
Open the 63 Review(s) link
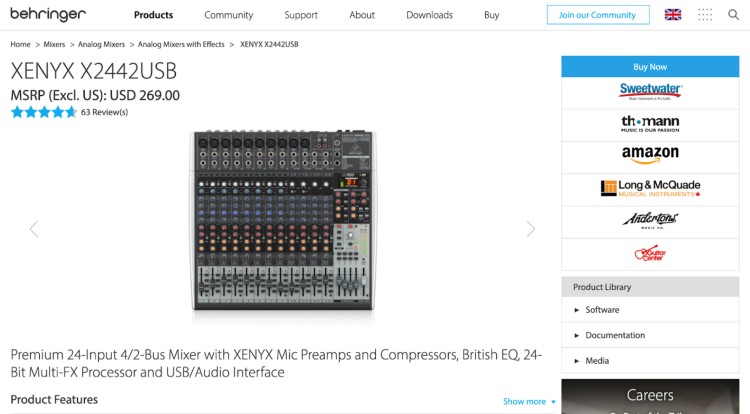[x=104, y=112]
